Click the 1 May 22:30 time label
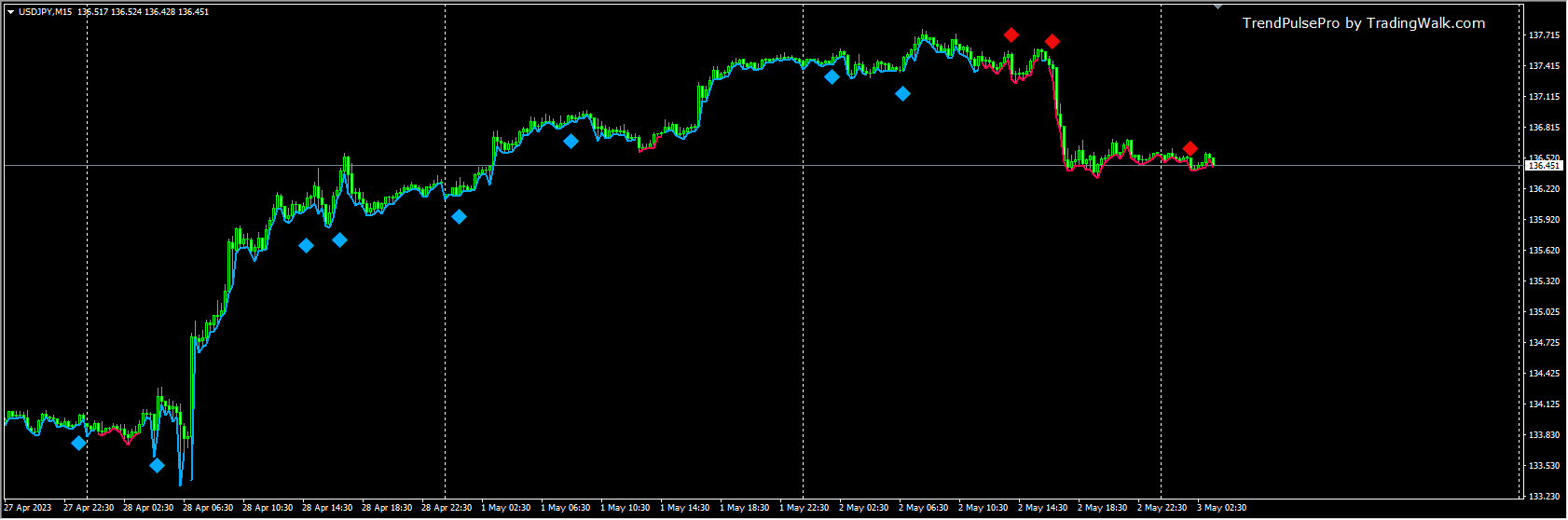The height and width of the screenshot is (520, 1568). [805, 508]
